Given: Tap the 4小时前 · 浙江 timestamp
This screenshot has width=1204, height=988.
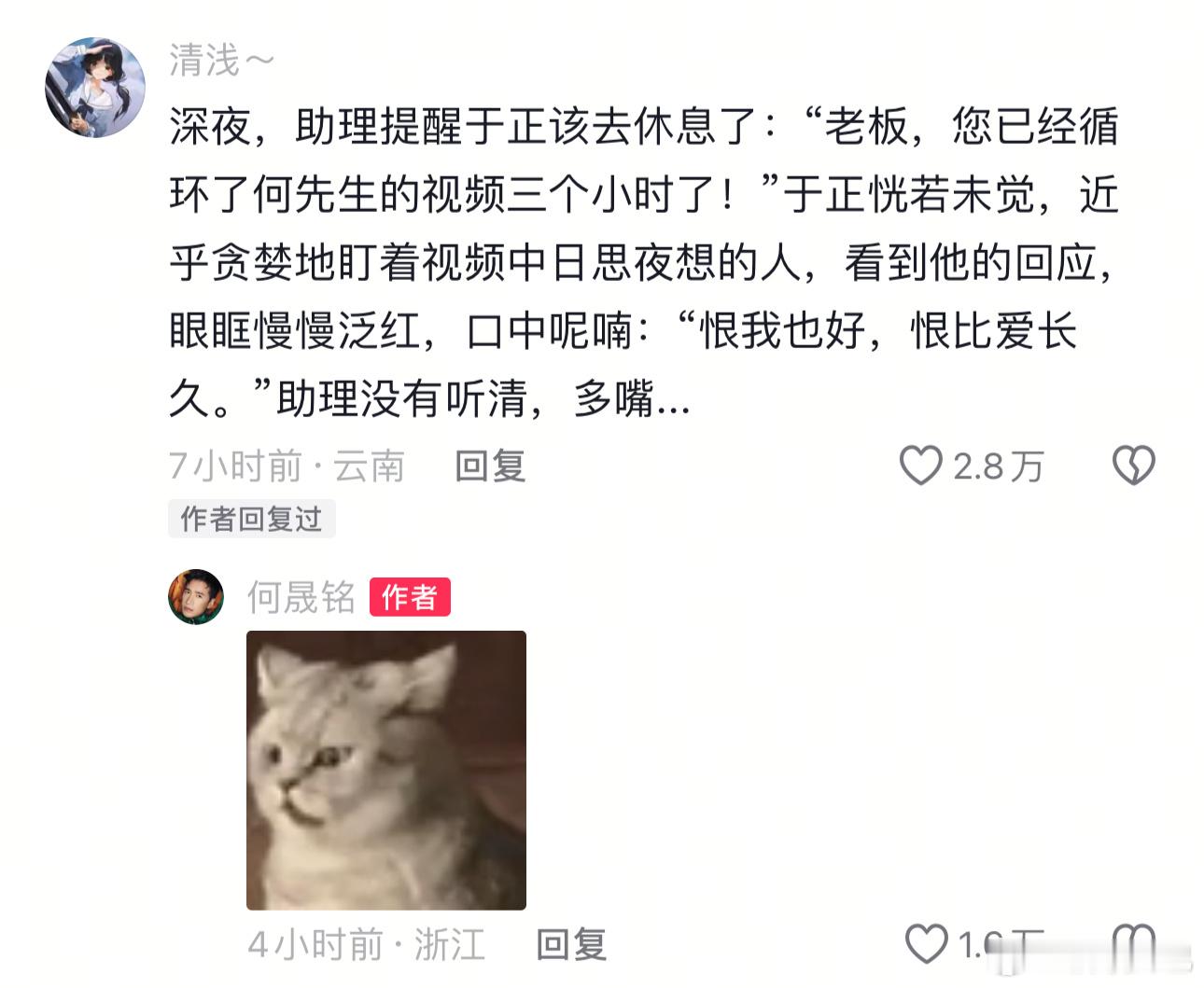Looking at the screenshot, I should [x=367, y=944].
